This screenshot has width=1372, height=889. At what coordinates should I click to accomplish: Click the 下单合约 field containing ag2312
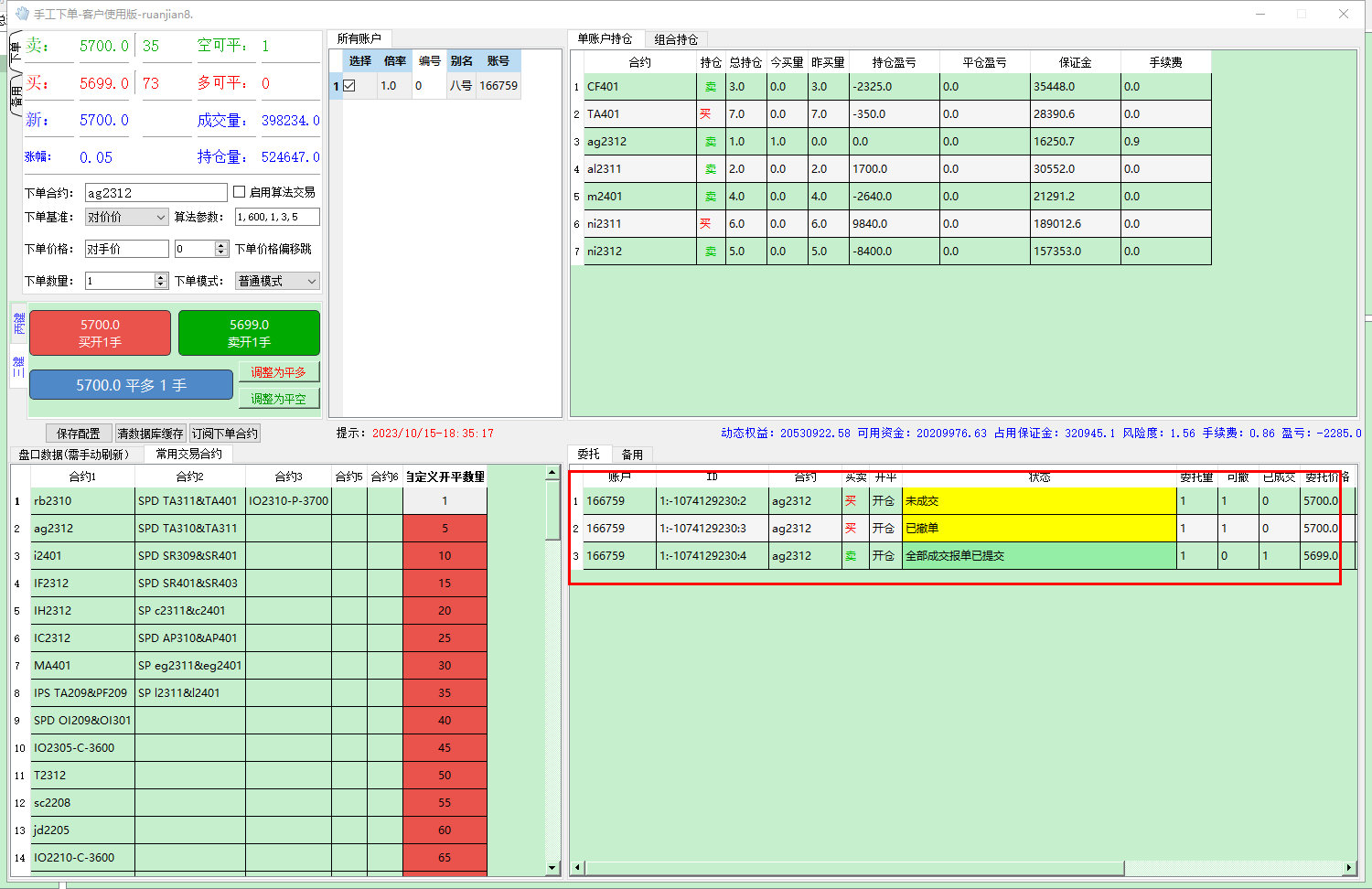[155, 193]
